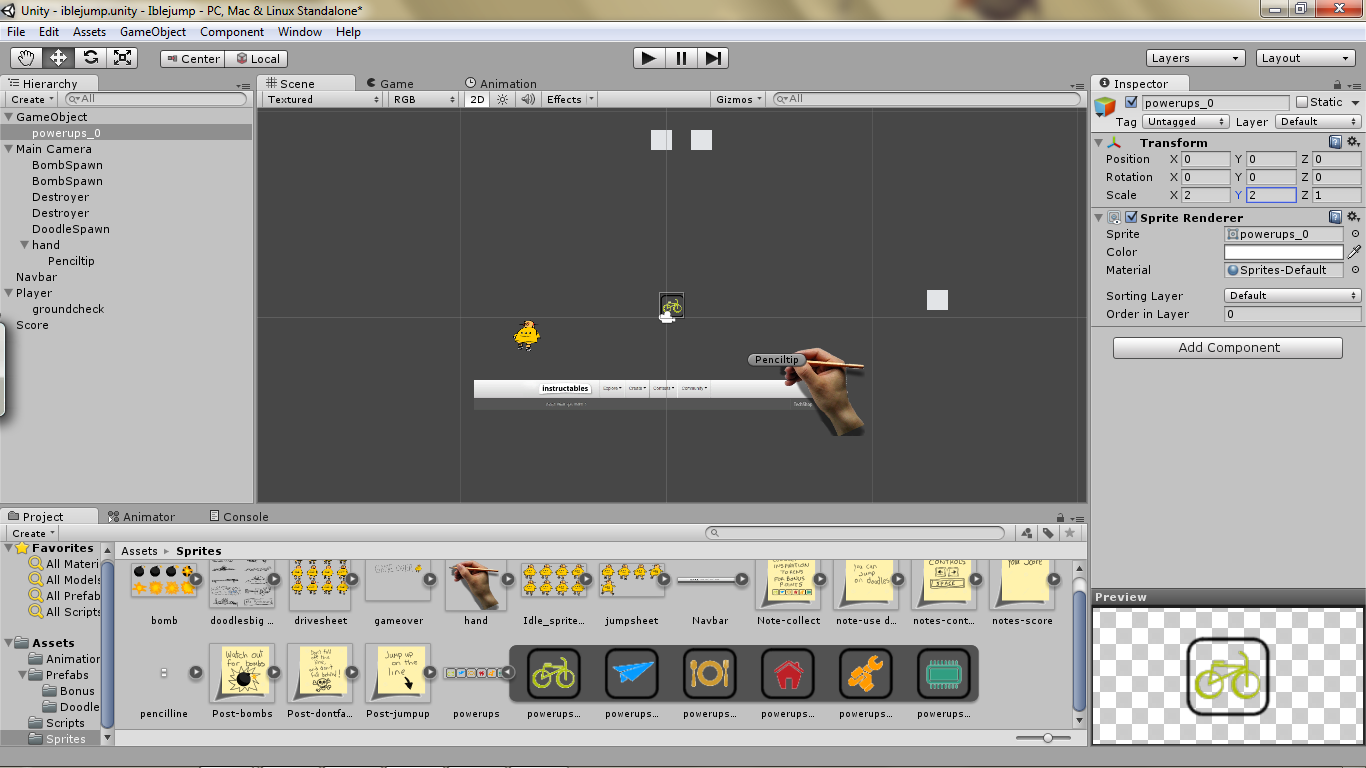This screenshot has width=1366, height=768.
Task: Toggle the Inspector lock icon
Action: (1338, 85)
